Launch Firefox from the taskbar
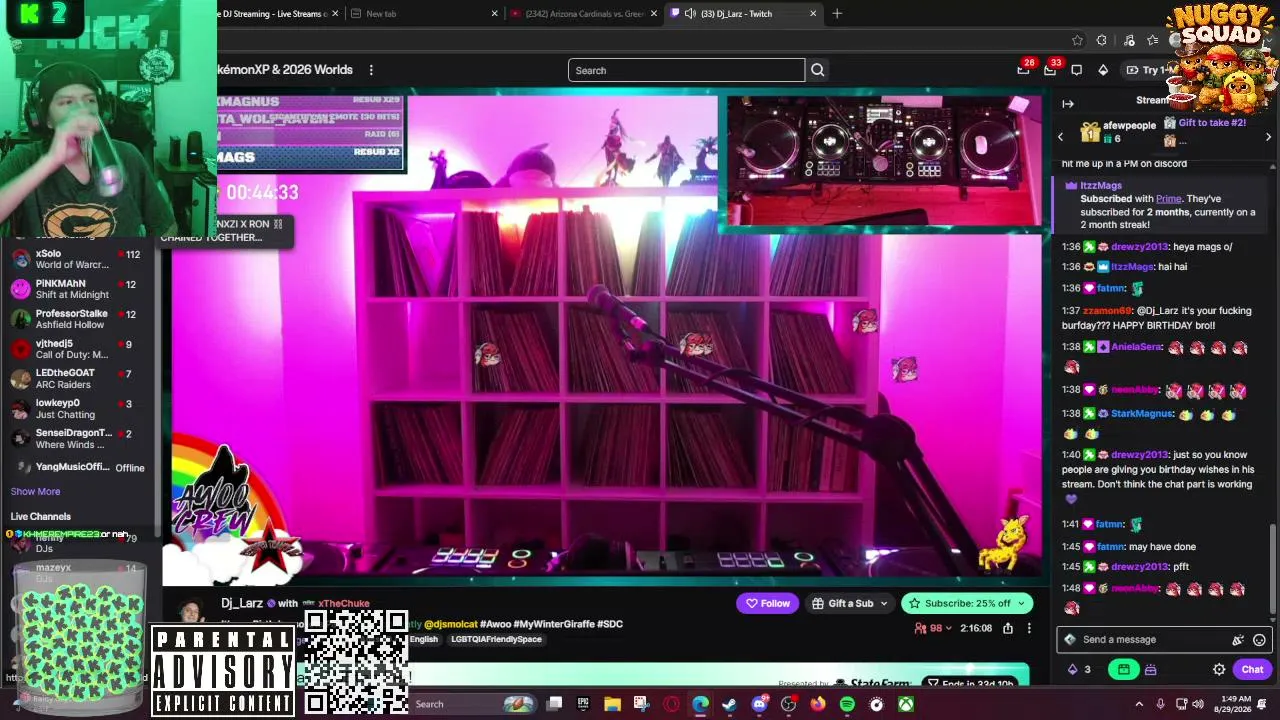The image size is (1280, 720). [x=818, y=704]
